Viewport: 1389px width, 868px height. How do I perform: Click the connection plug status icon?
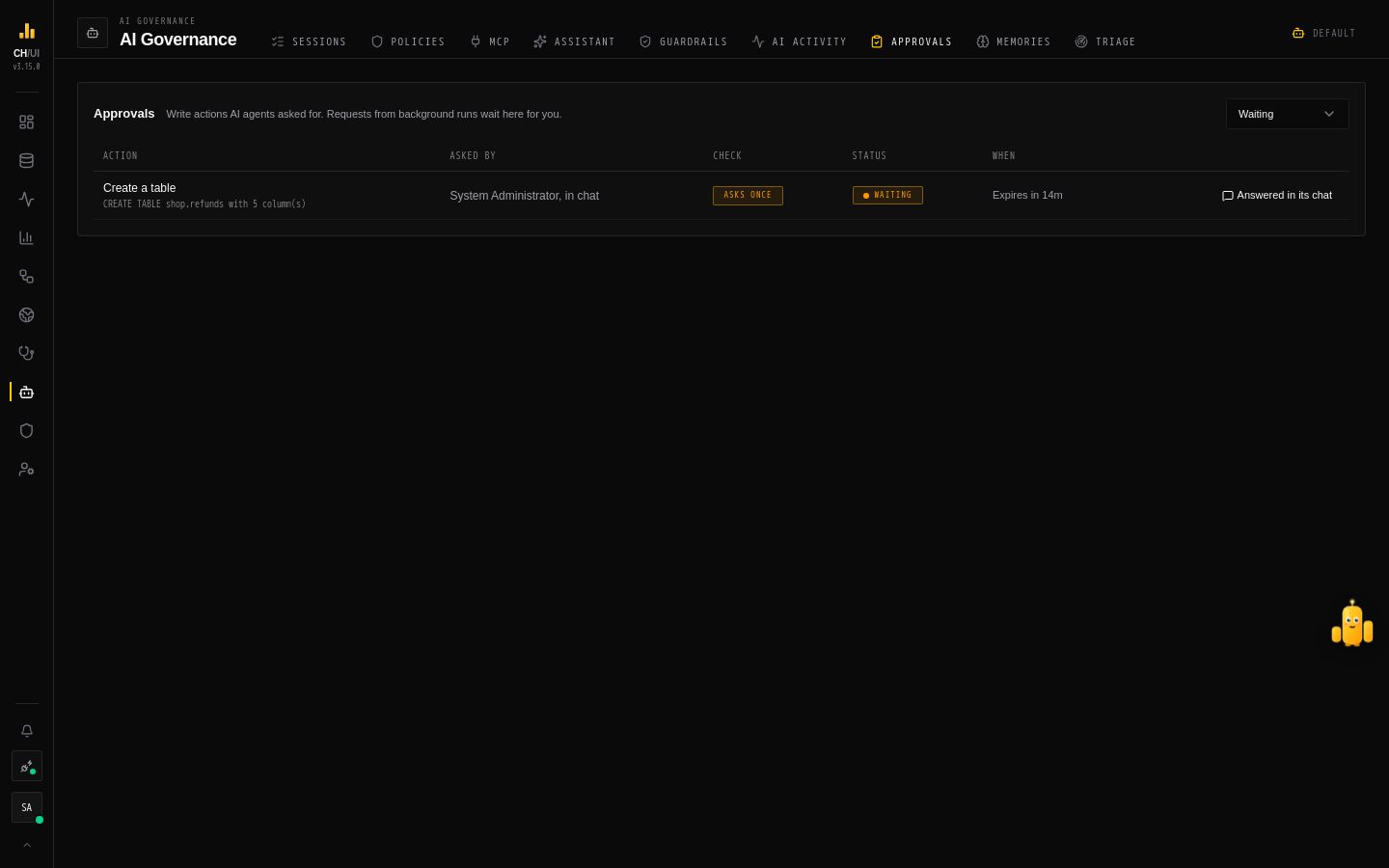[x=27, y=767]
